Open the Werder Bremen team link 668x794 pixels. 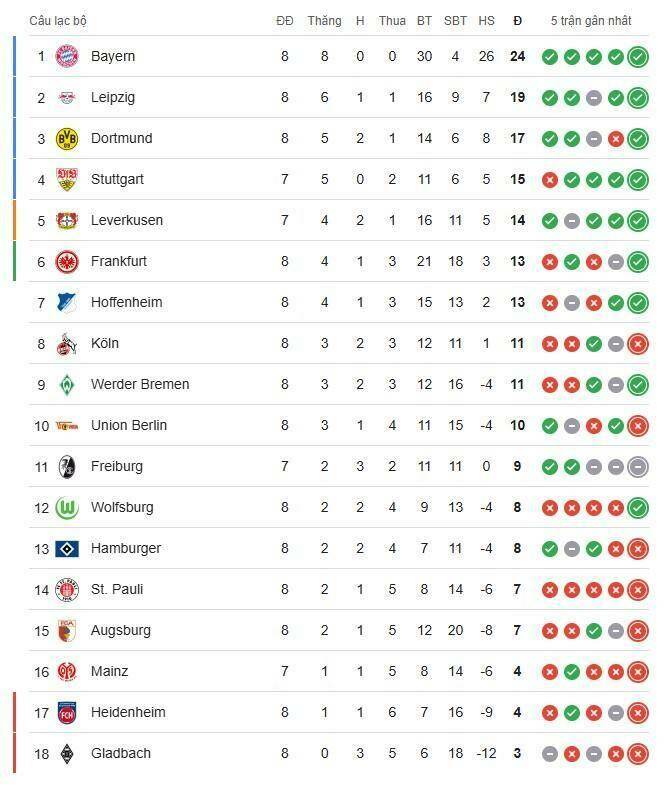click(x=139, y=384)
